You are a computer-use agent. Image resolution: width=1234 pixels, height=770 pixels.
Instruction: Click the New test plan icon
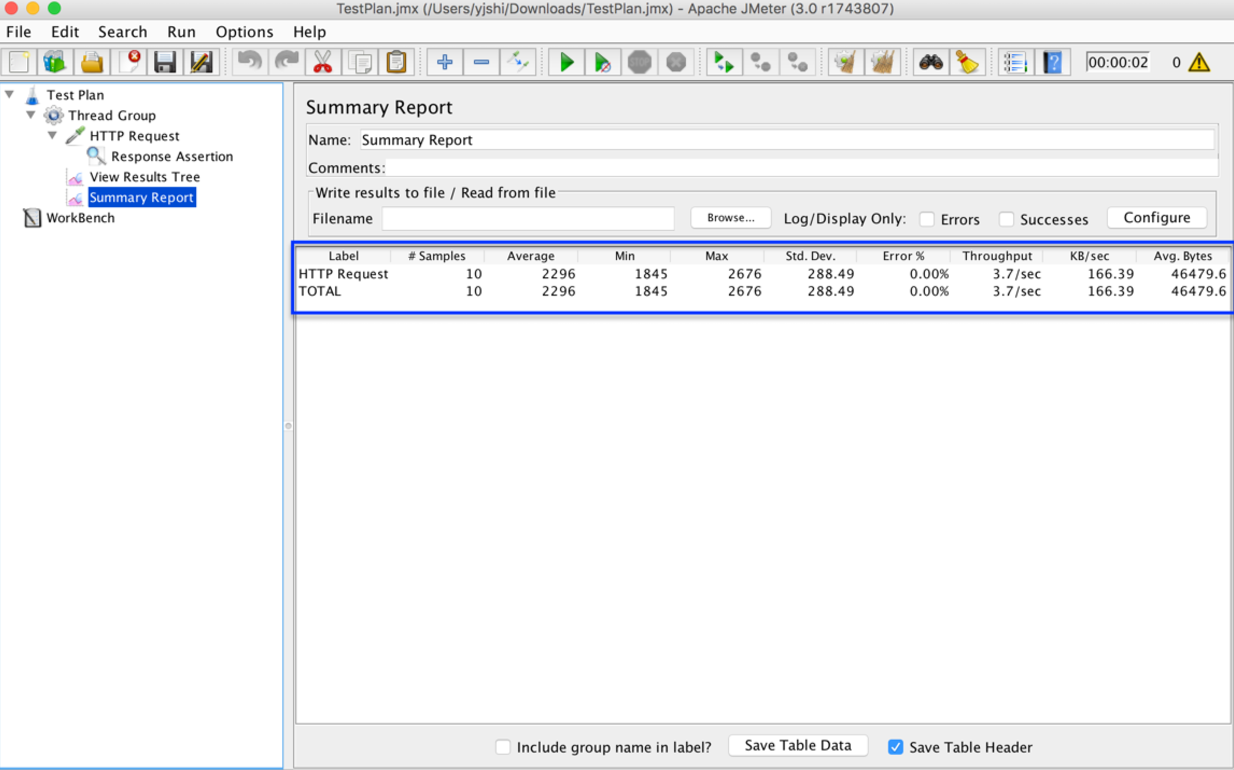coord(19,62)
